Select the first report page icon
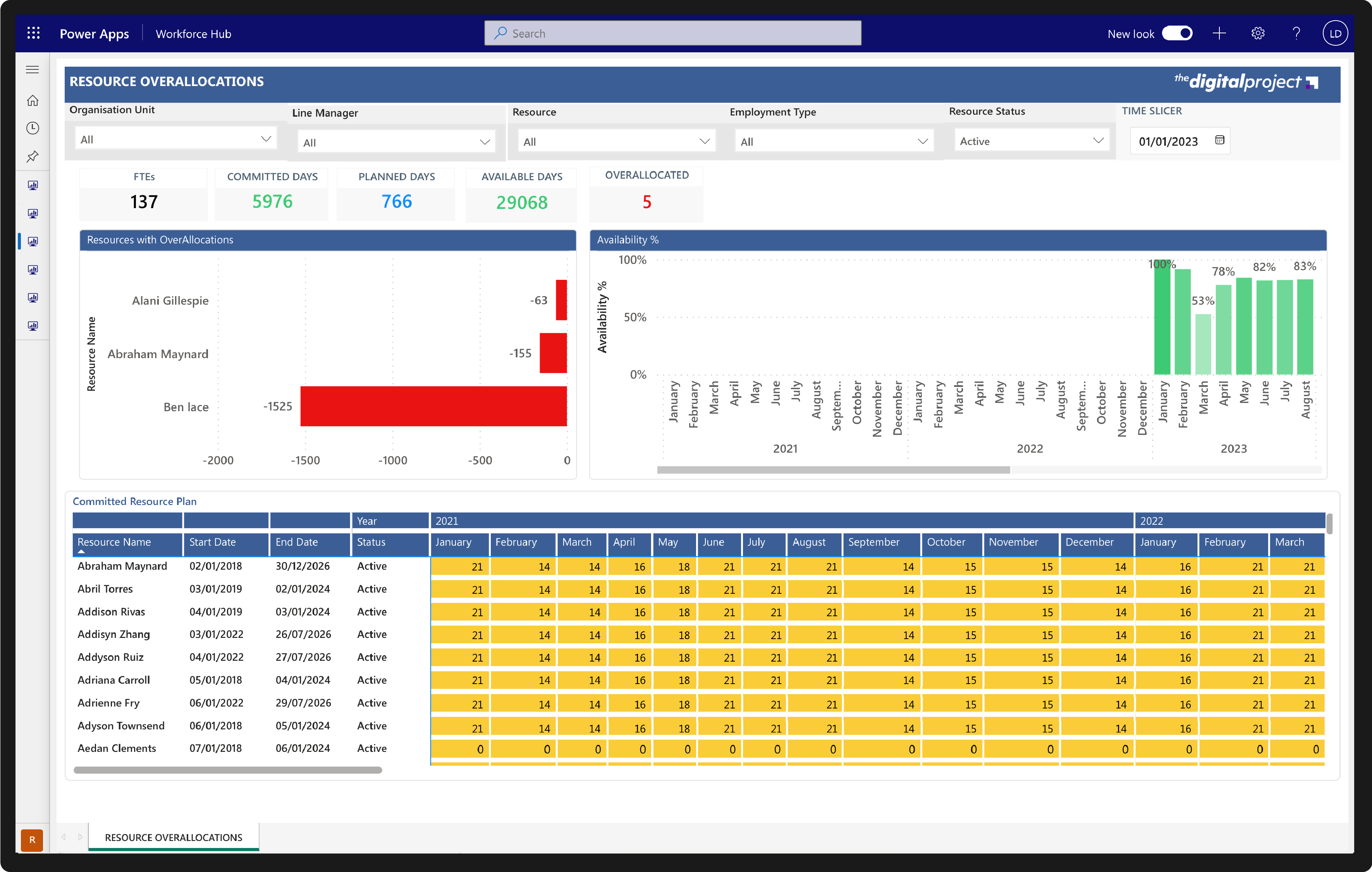 point(33,185)
